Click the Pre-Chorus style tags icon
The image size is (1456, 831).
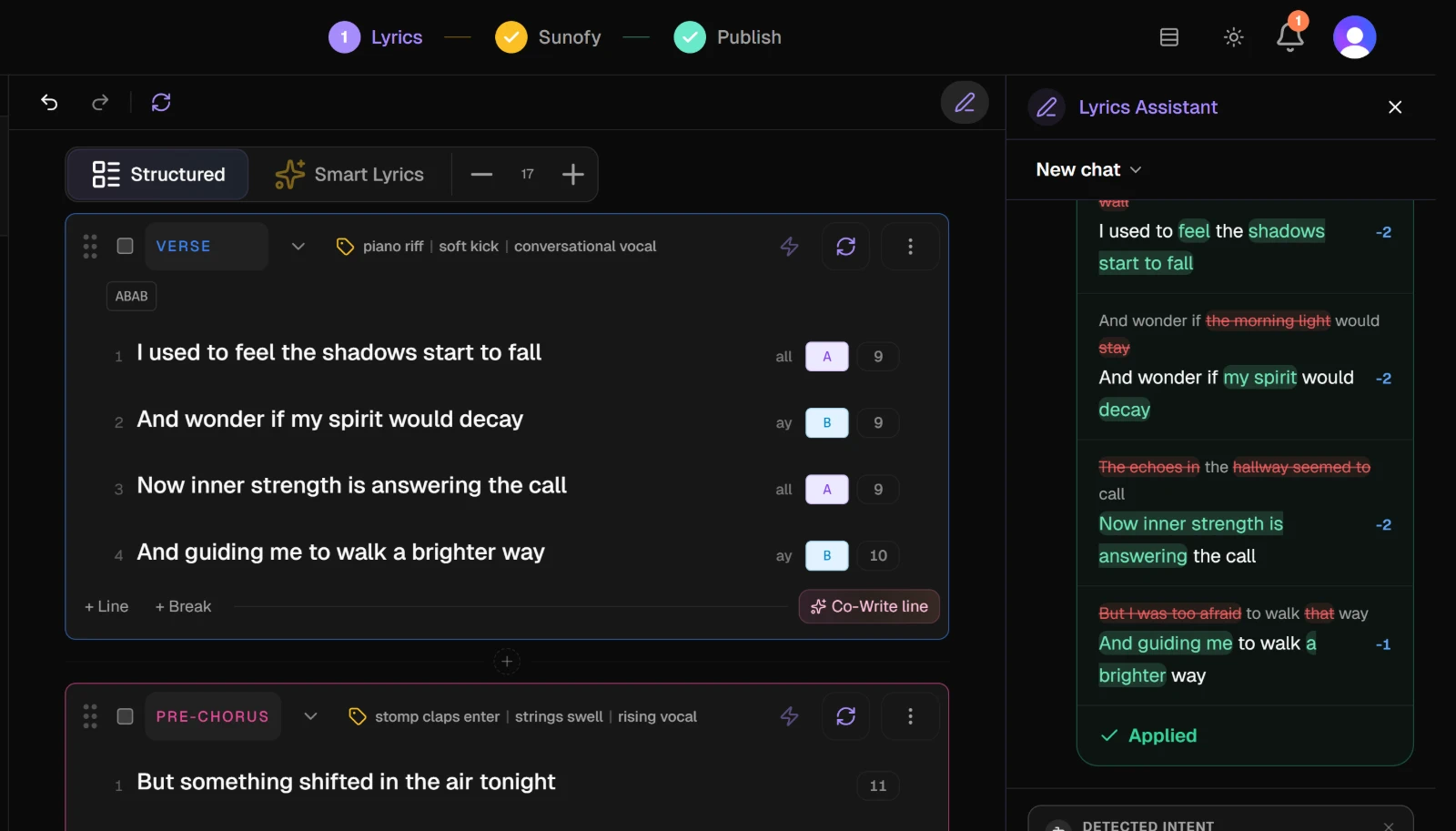pyautogui.click(x=358, y=716)
